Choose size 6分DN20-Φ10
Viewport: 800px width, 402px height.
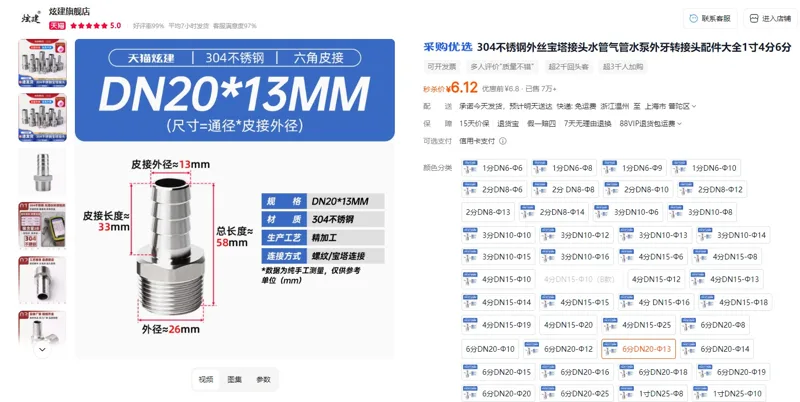tap(490, 349)
